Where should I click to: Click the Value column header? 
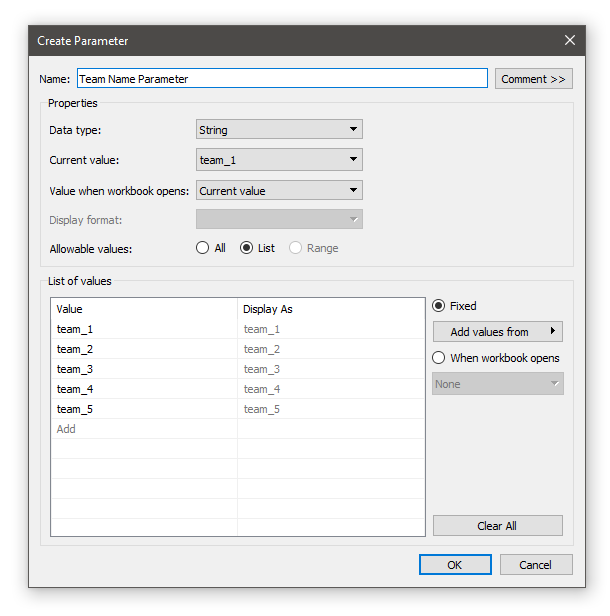144,309
